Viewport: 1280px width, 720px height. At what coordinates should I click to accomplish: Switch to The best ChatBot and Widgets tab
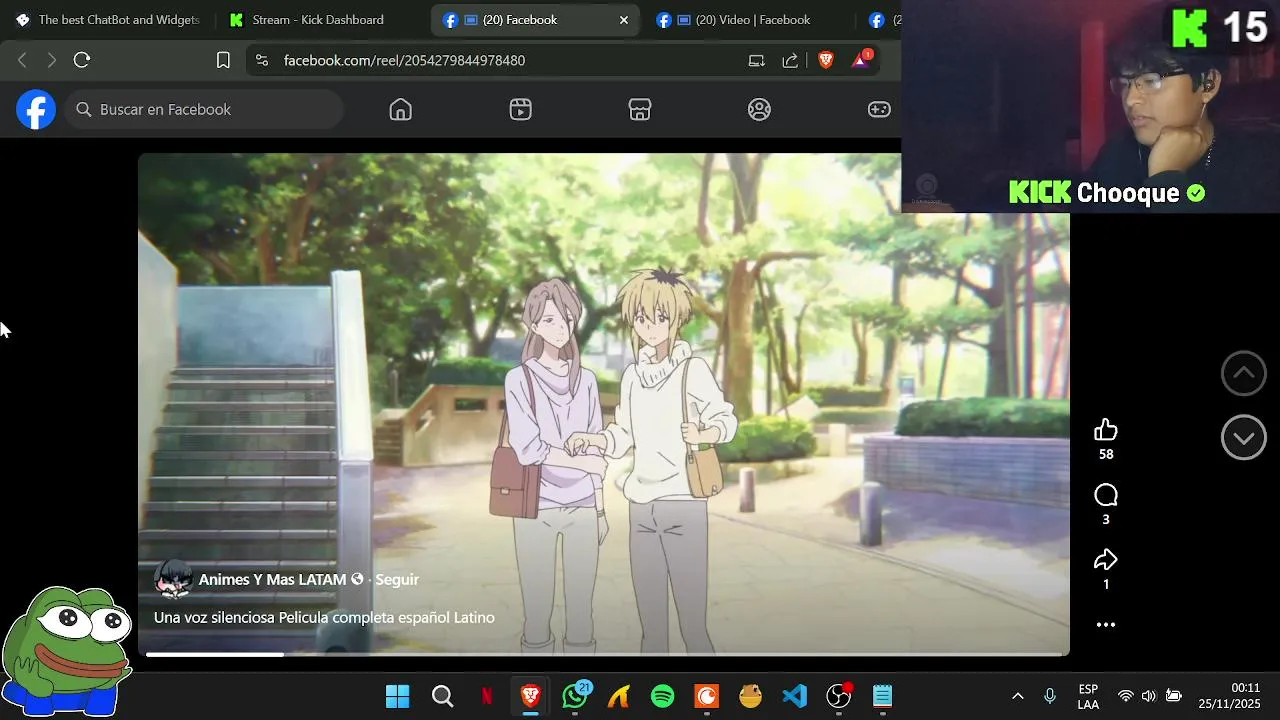108,20
